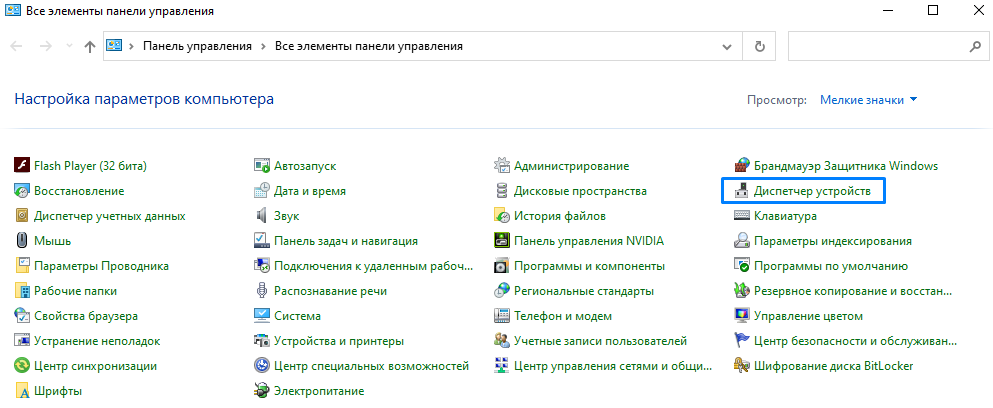Click the Брандмауэр Защитника Windows icon
This screenshot has height=408, width=993.
coord(742,166)
